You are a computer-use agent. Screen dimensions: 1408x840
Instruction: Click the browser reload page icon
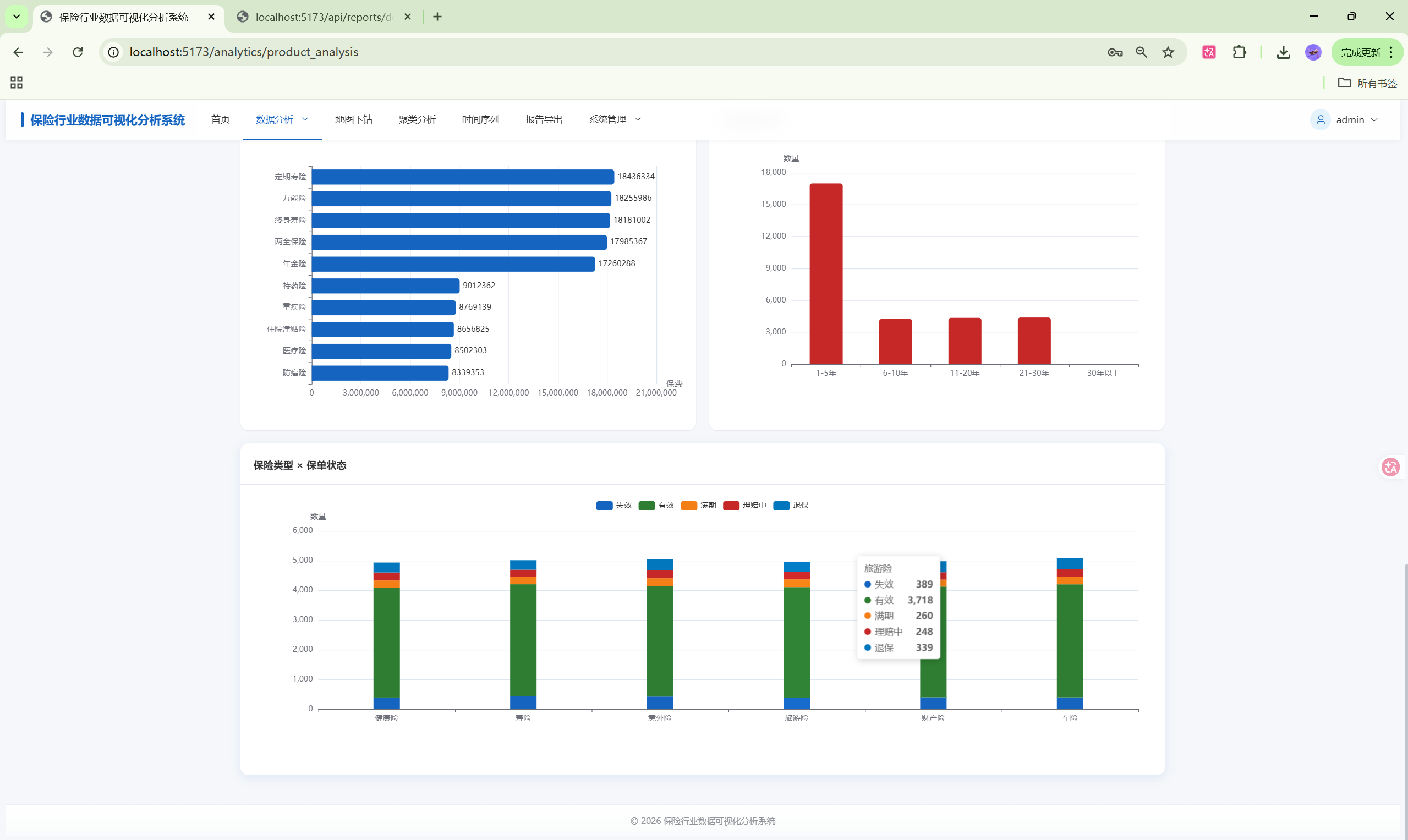tap(78, 52)
